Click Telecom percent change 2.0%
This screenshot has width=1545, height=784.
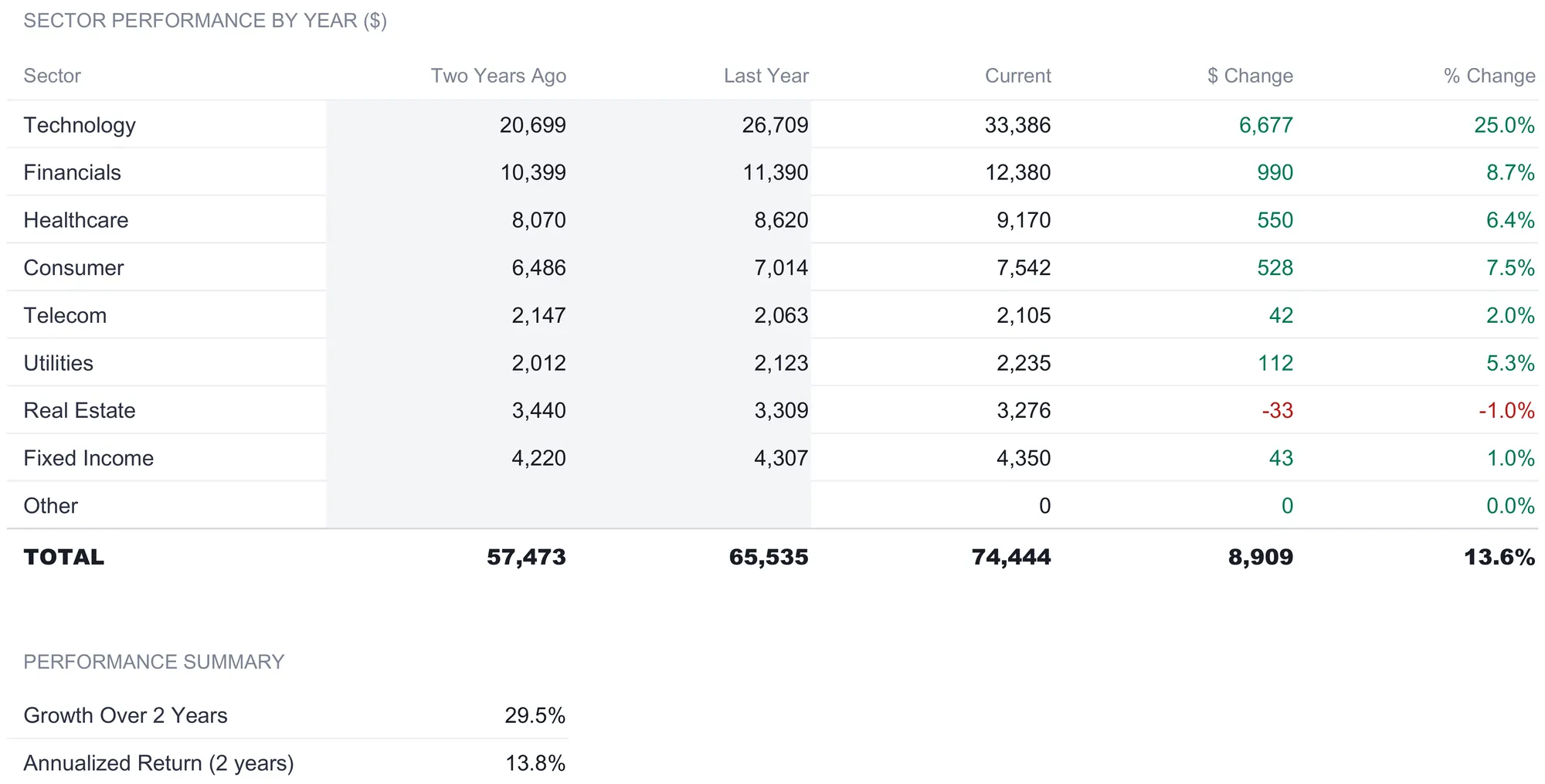(1511, 315)
